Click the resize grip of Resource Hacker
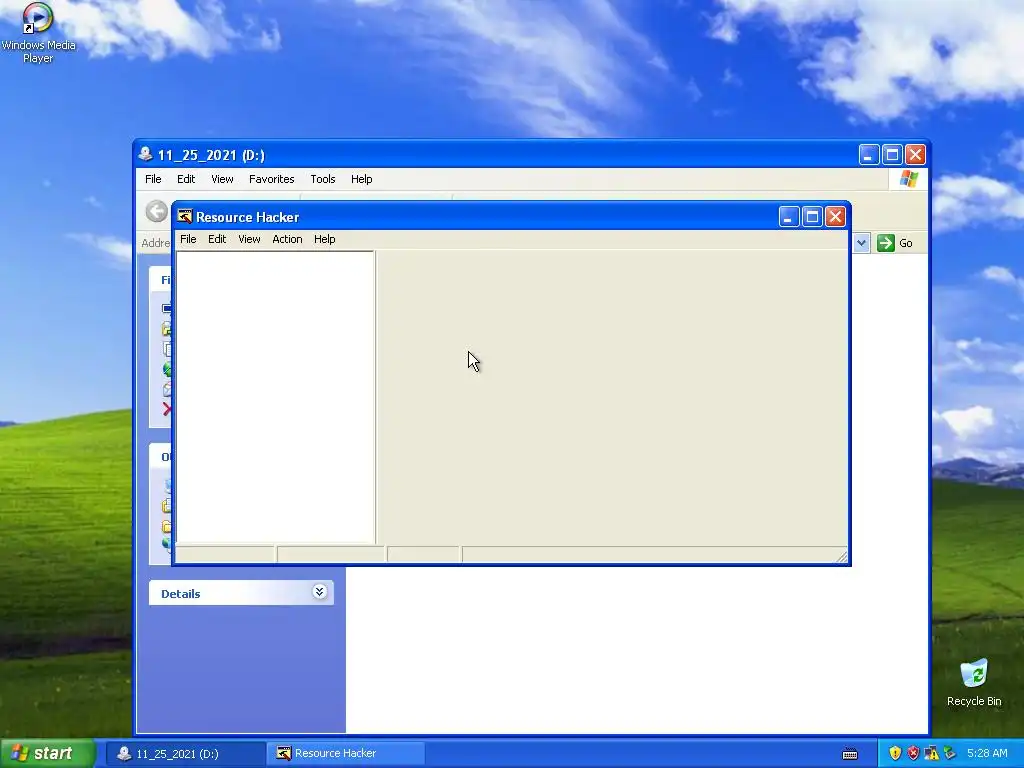The width and height of the screenshot is (1024, 768). [x=842, y=556]
